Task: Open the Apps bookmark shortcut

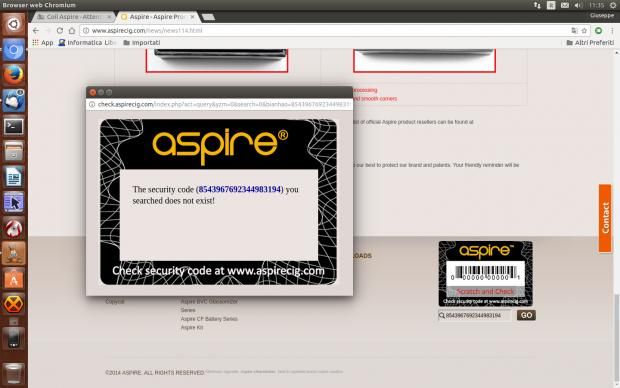Action: click(x=43, y=42)
